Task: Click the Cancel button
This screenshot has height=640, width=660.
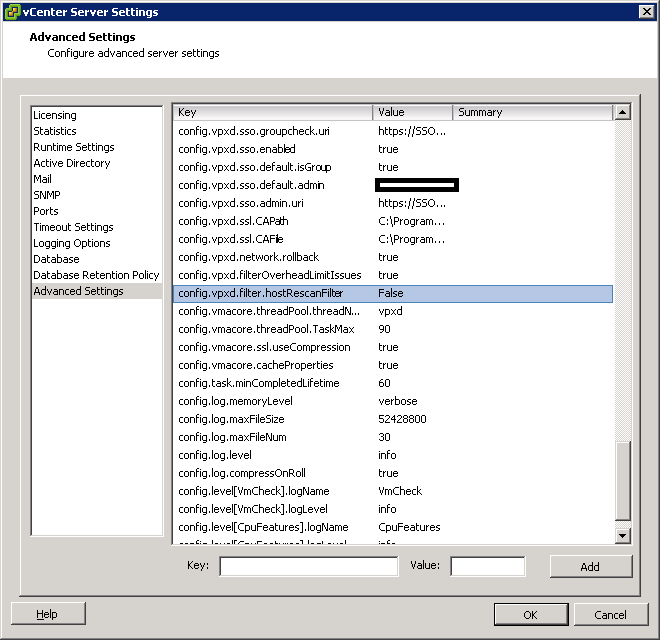Action: [x=611, y=615]
